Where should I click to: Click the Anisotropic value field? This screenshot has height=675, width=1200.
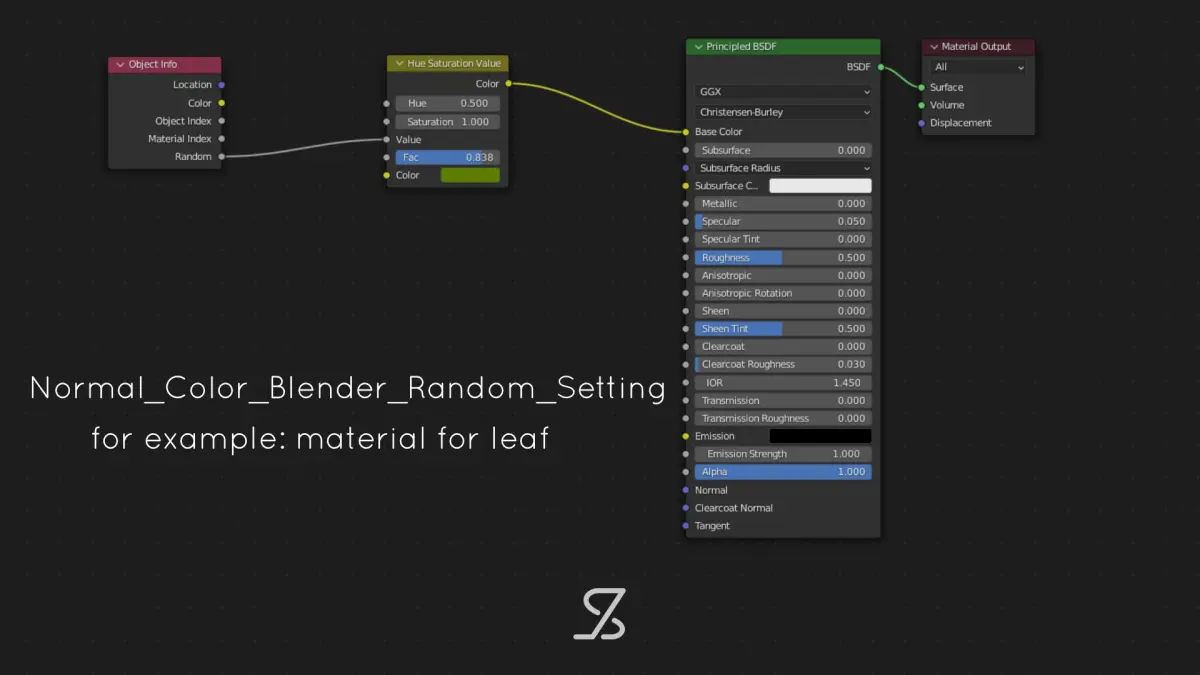(x=783, y=275)
